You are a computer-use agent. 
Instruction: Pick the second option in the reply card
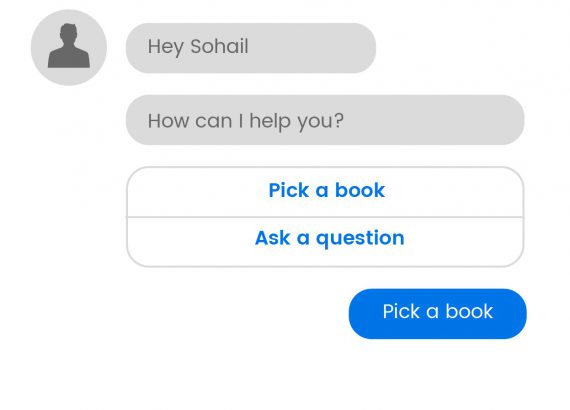(x=325, y=242)
